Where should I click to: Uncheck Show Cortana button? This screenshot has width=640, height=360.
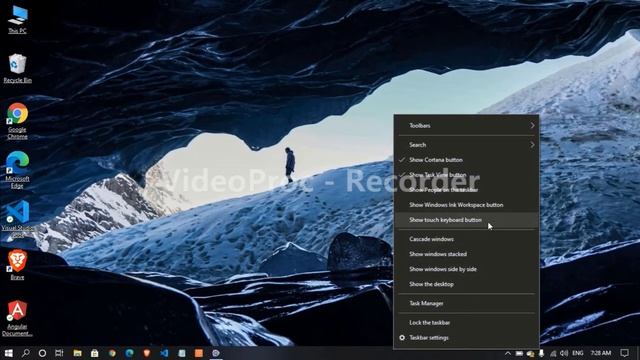[x=466, y=160]
